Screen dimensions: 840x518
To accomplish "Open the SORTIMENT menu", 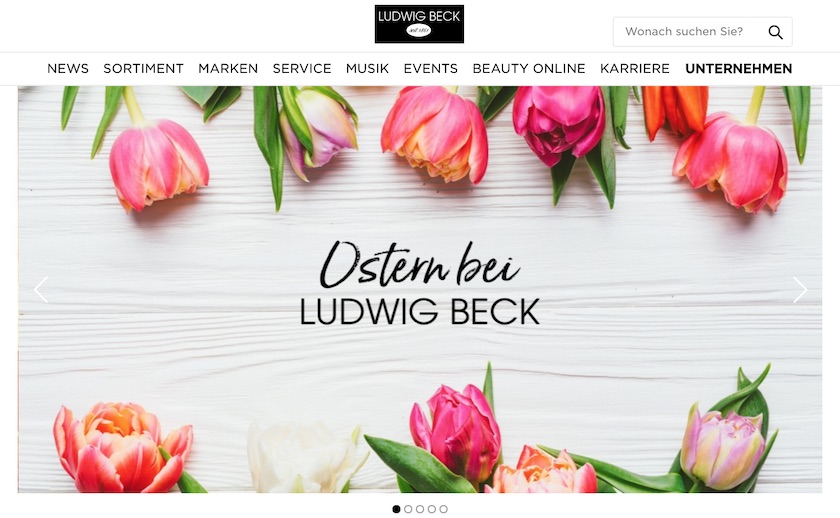I will (144, 69).
